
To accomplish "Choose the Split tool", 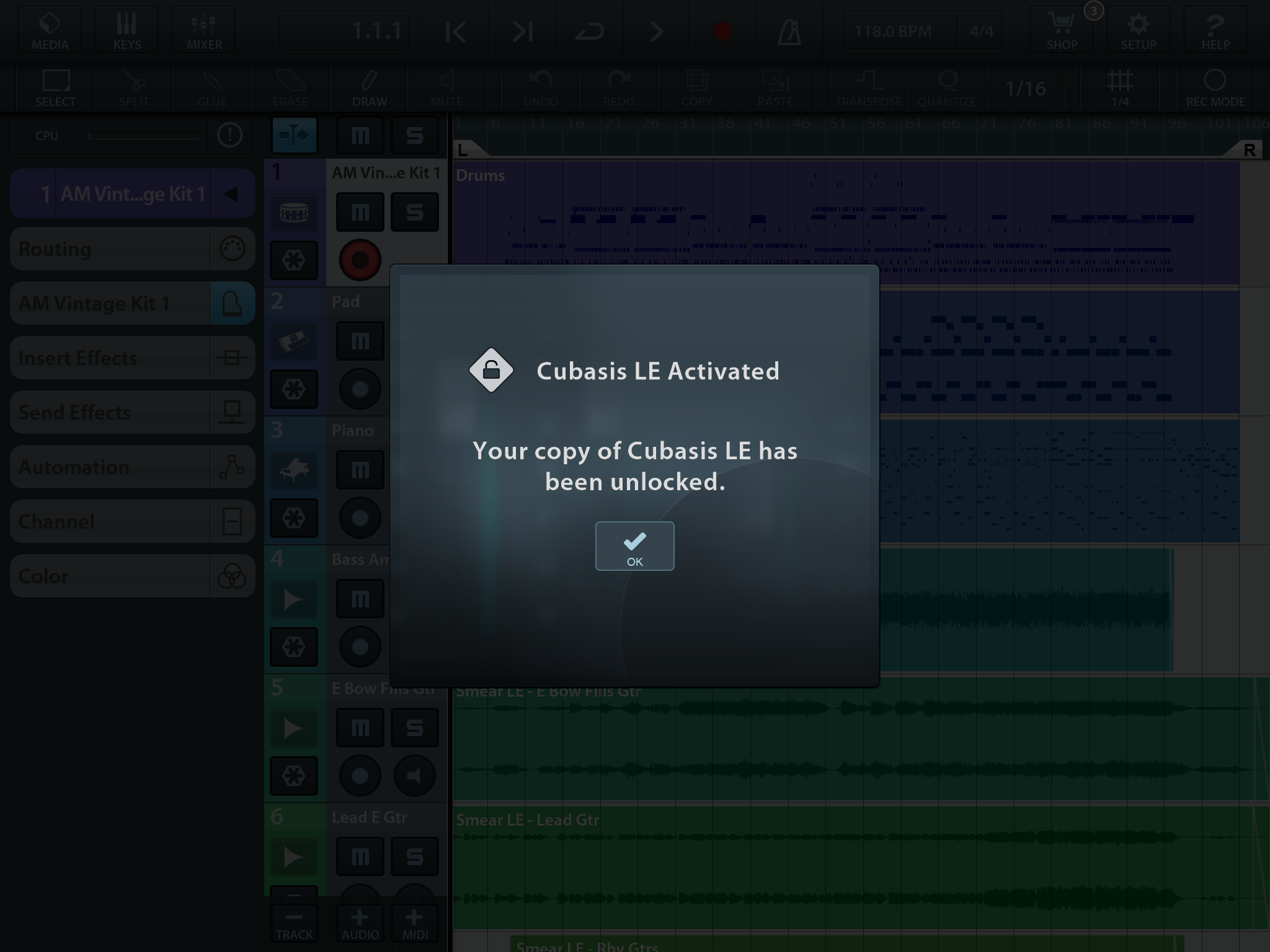I will click(x=133, y=88).
